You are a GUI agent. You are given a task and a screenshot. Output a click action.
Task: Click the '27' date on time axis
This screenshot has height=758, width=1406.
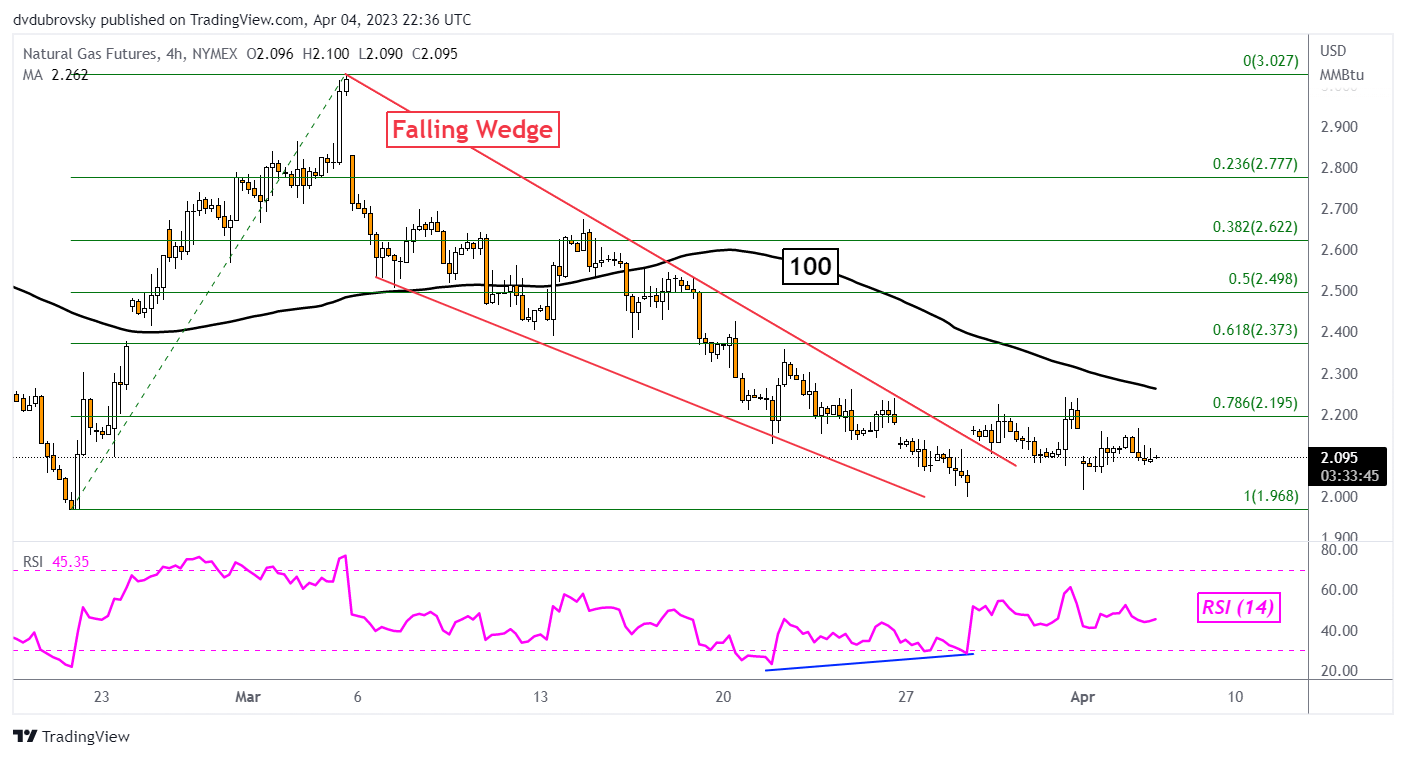907,697
